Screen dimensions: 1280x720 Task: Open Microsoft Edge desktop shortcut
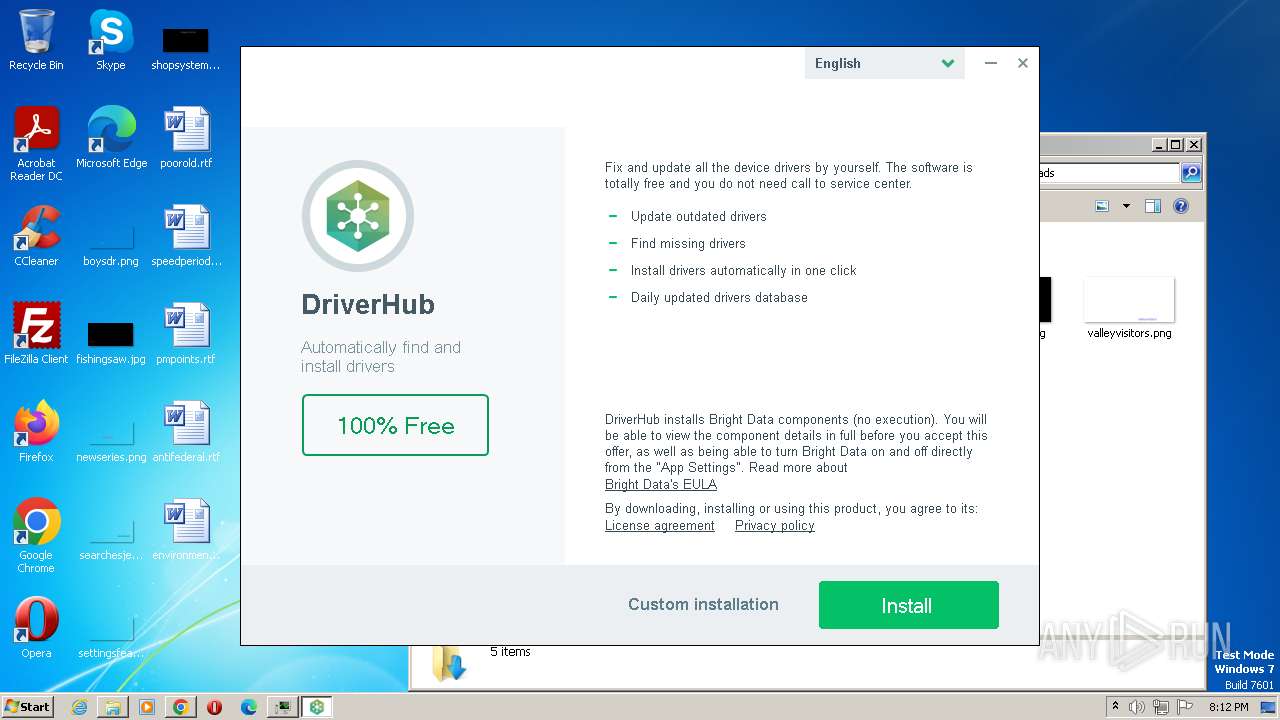click(x=111, y=137)
